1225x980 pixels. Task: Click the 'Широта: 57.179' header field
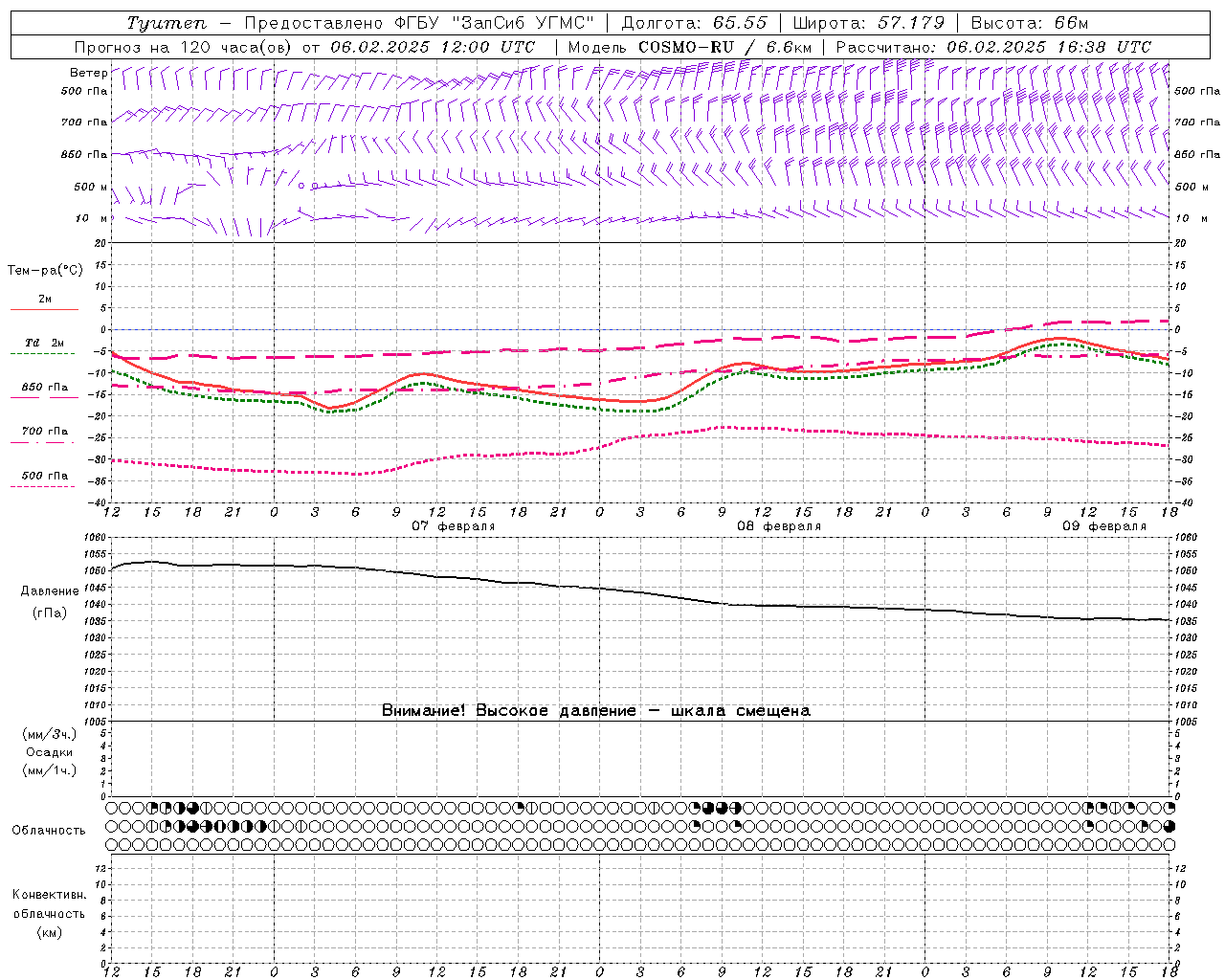[x=869, y=23]
